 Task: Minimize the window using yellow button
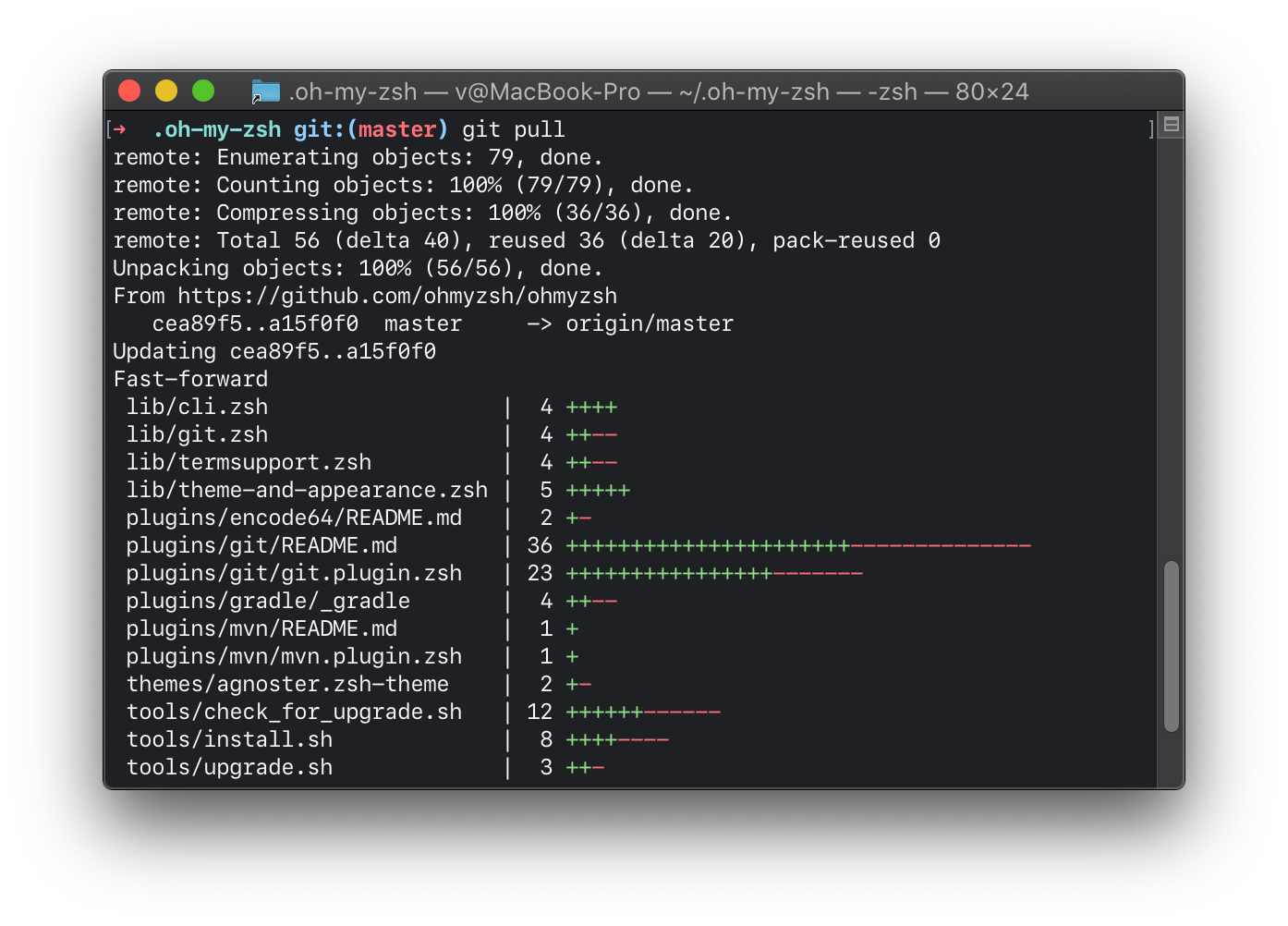(x=166, y=91)
